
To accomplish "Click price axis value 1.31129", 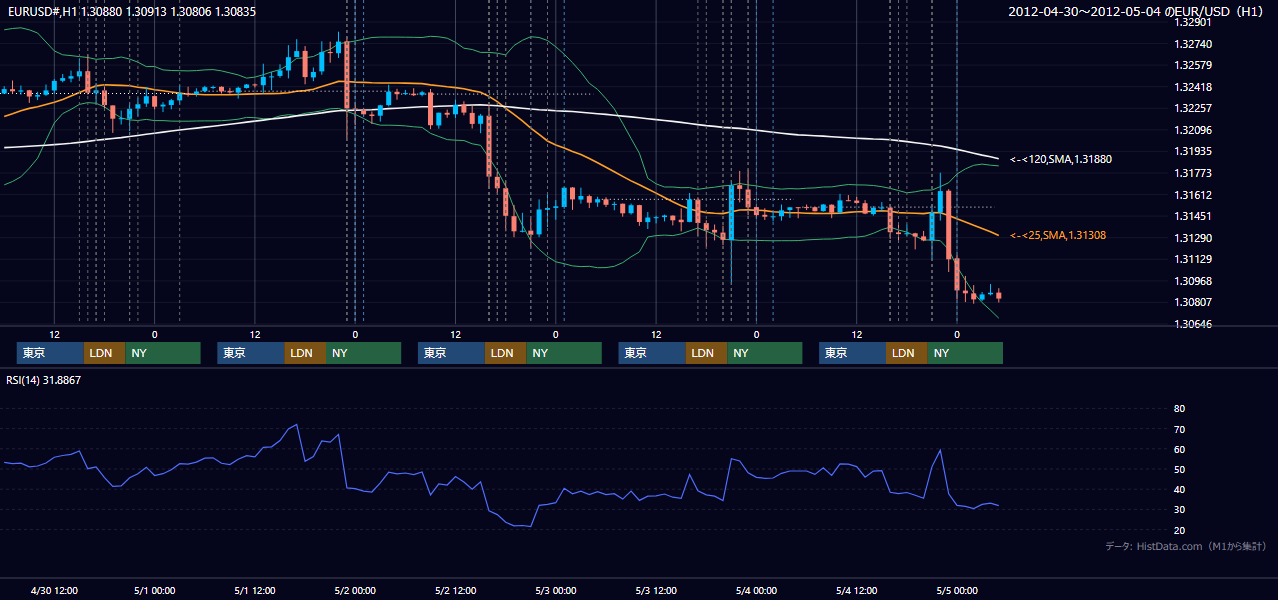I will [x=1192, y=260].
